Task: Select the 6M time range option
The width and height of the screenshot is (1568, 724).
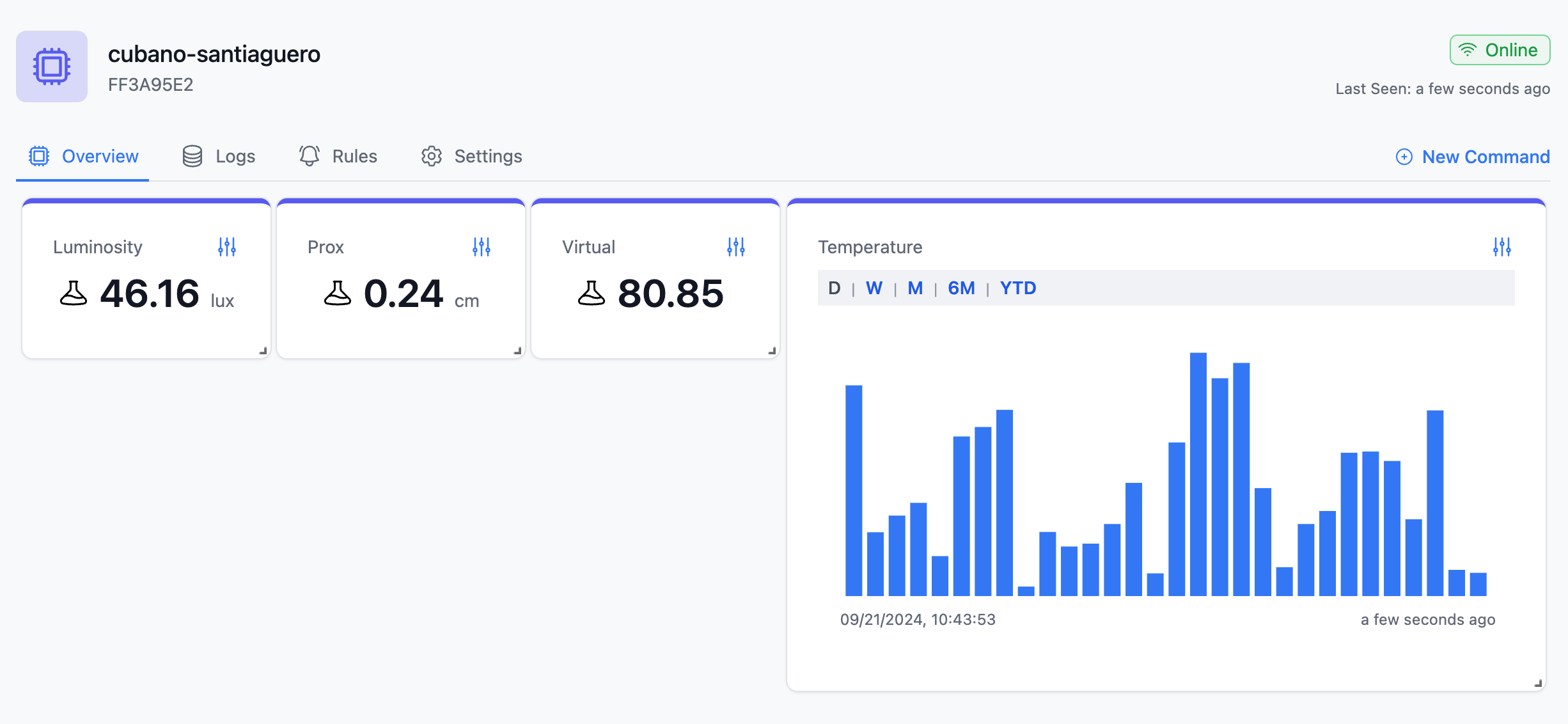Action: [961, 288]
